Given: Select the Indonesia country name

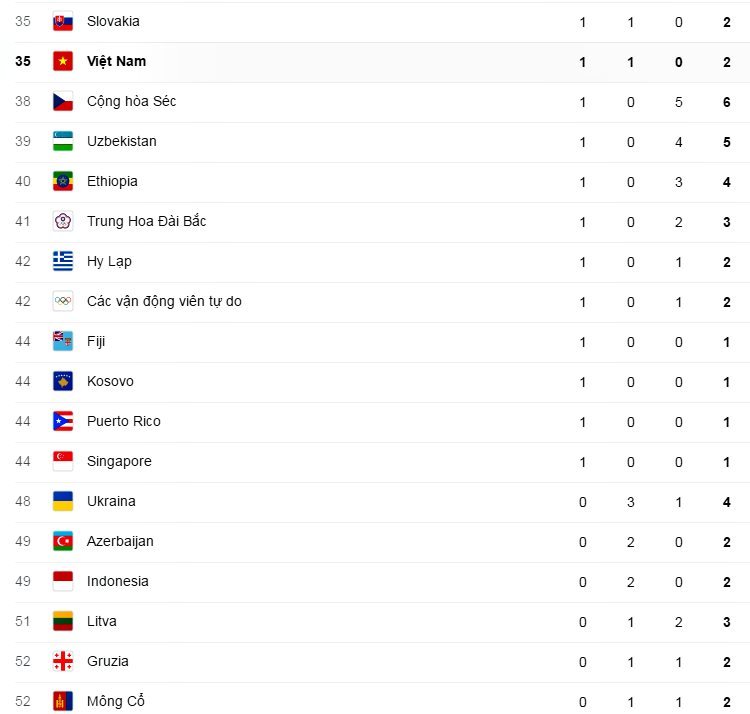Looking at the screenshot, I should (117, 581).
